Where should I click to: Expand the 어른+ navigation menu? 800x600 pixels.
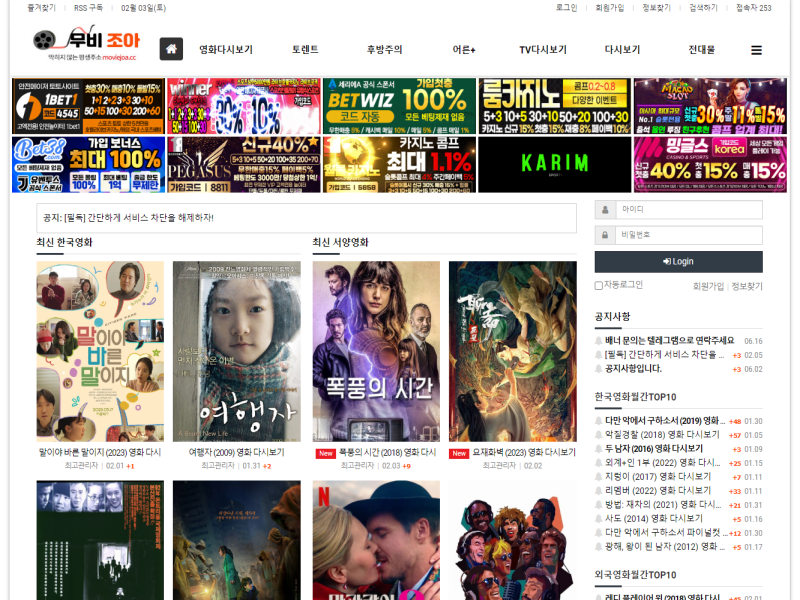pyautogui.click(x=464, y=50)
